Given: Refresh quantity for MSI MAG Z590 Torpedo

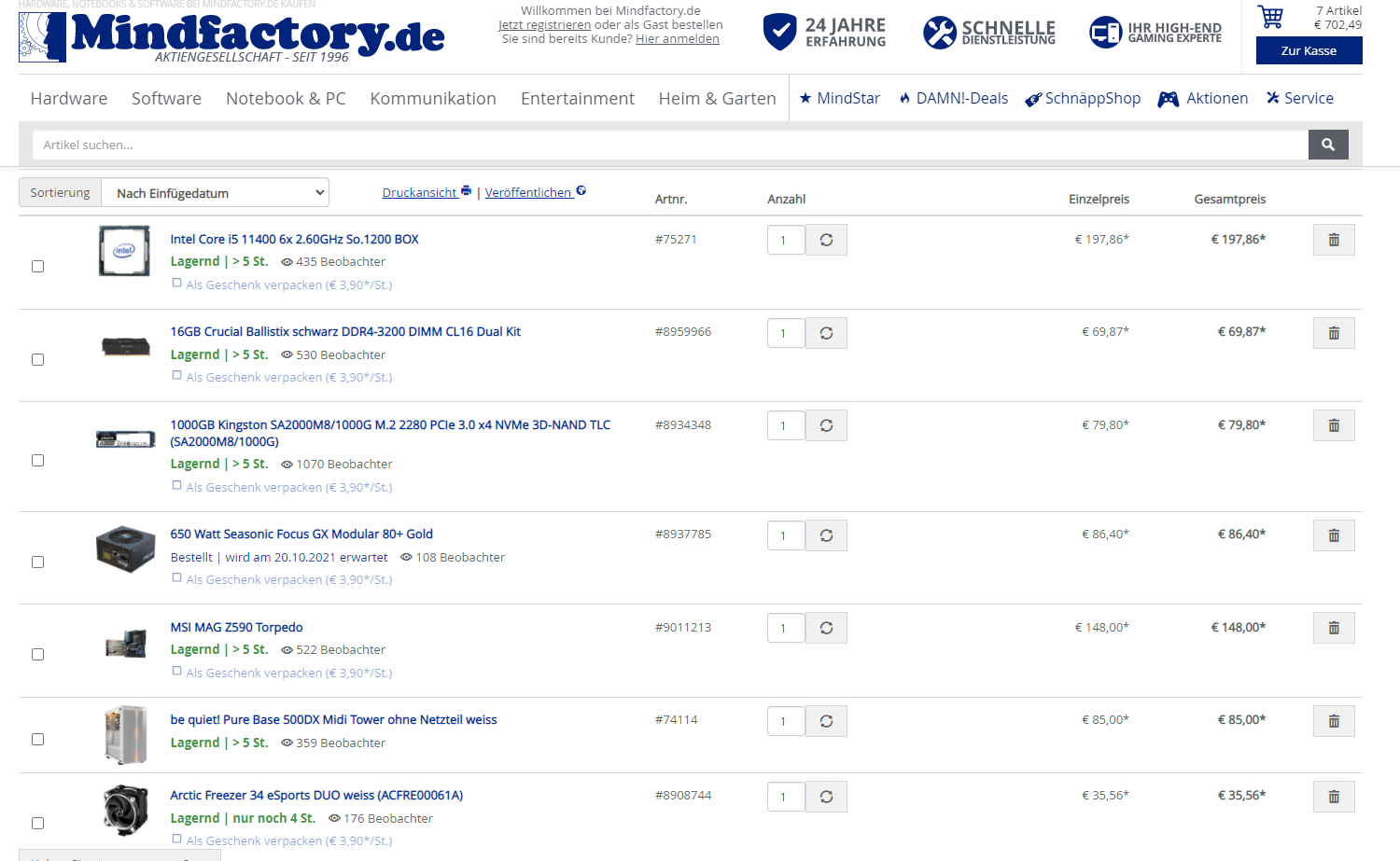Looking at the screenshot, I should pyautogui.click(x=826, y=628).
